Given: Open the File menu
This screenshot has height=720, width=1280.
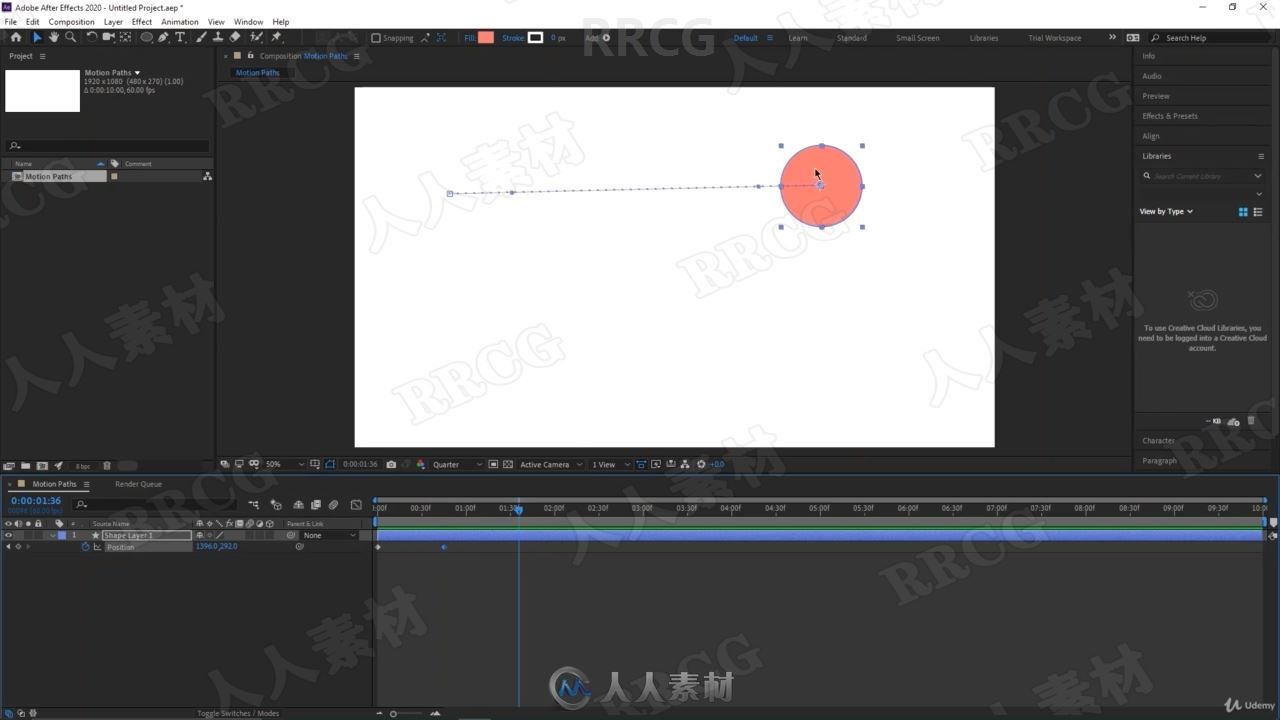Looking at the screenshot, I should 11,21.
